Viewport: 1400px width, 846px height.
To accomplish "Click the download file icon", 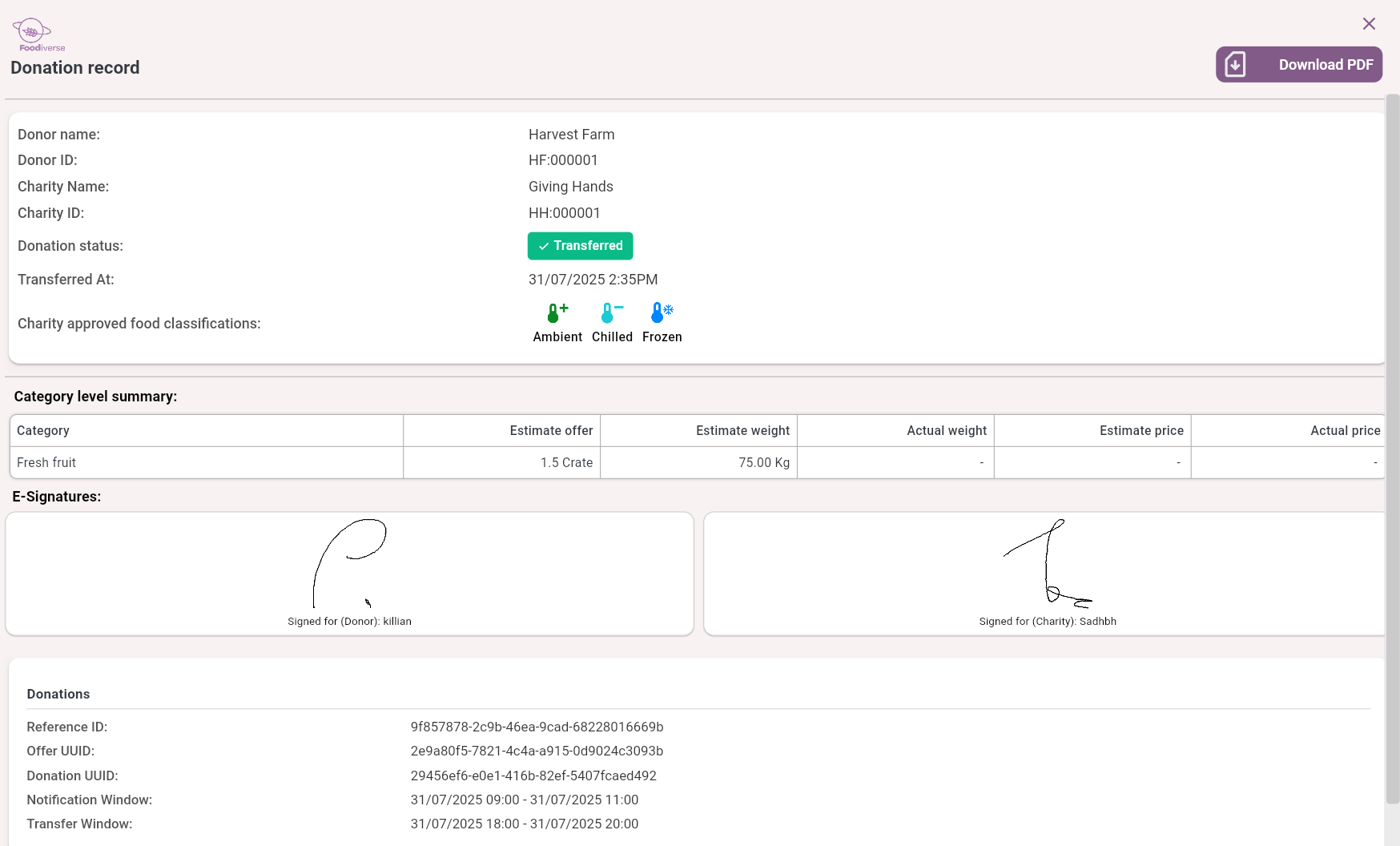I will coord(1235,65).
